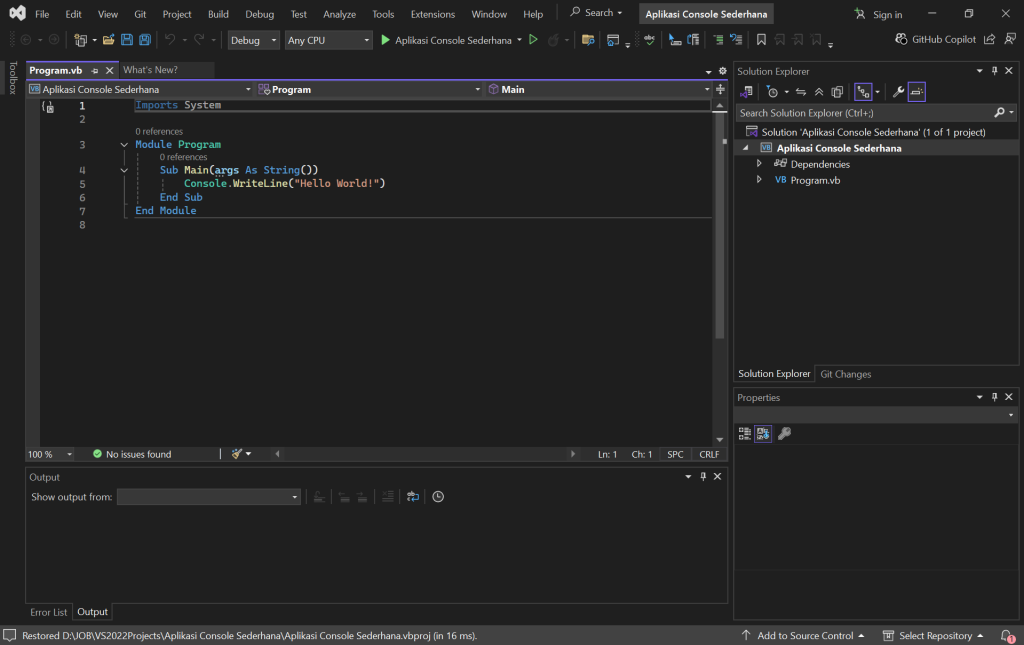Viewport: 1024px width, 645px height.
Task: Open the Program type navigation dropdown
Action: [x=369, y=89]
